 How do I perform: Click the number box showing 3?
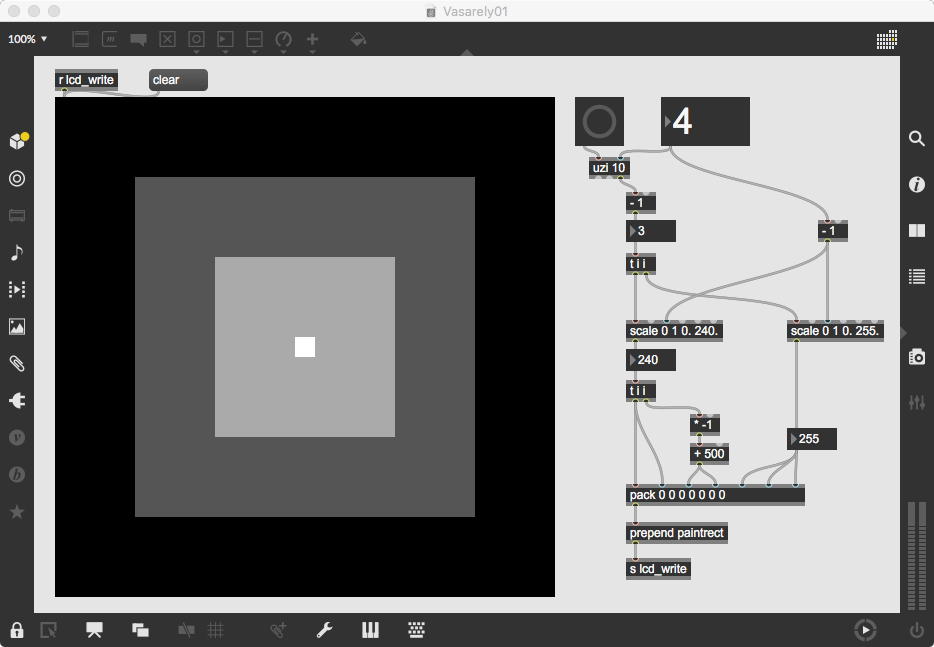pos(650,231)
